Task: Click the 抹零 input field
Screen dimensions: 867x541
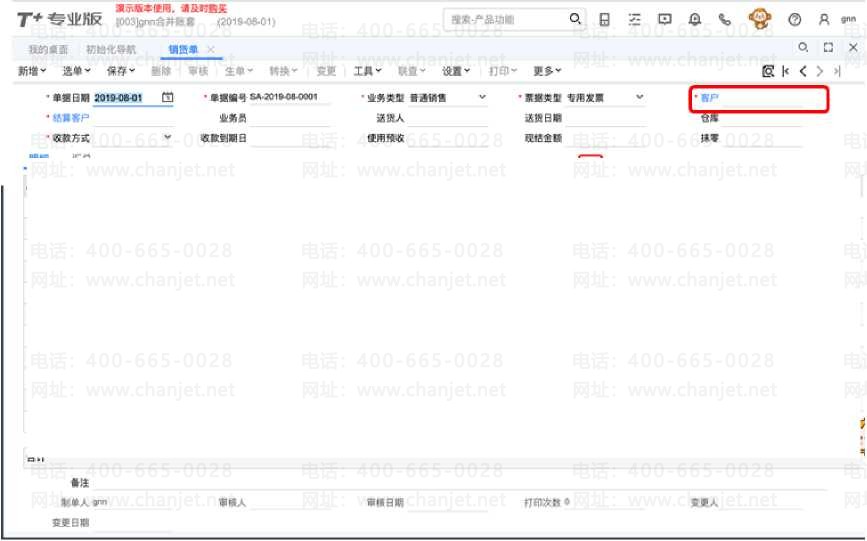Action: [762, 138]
